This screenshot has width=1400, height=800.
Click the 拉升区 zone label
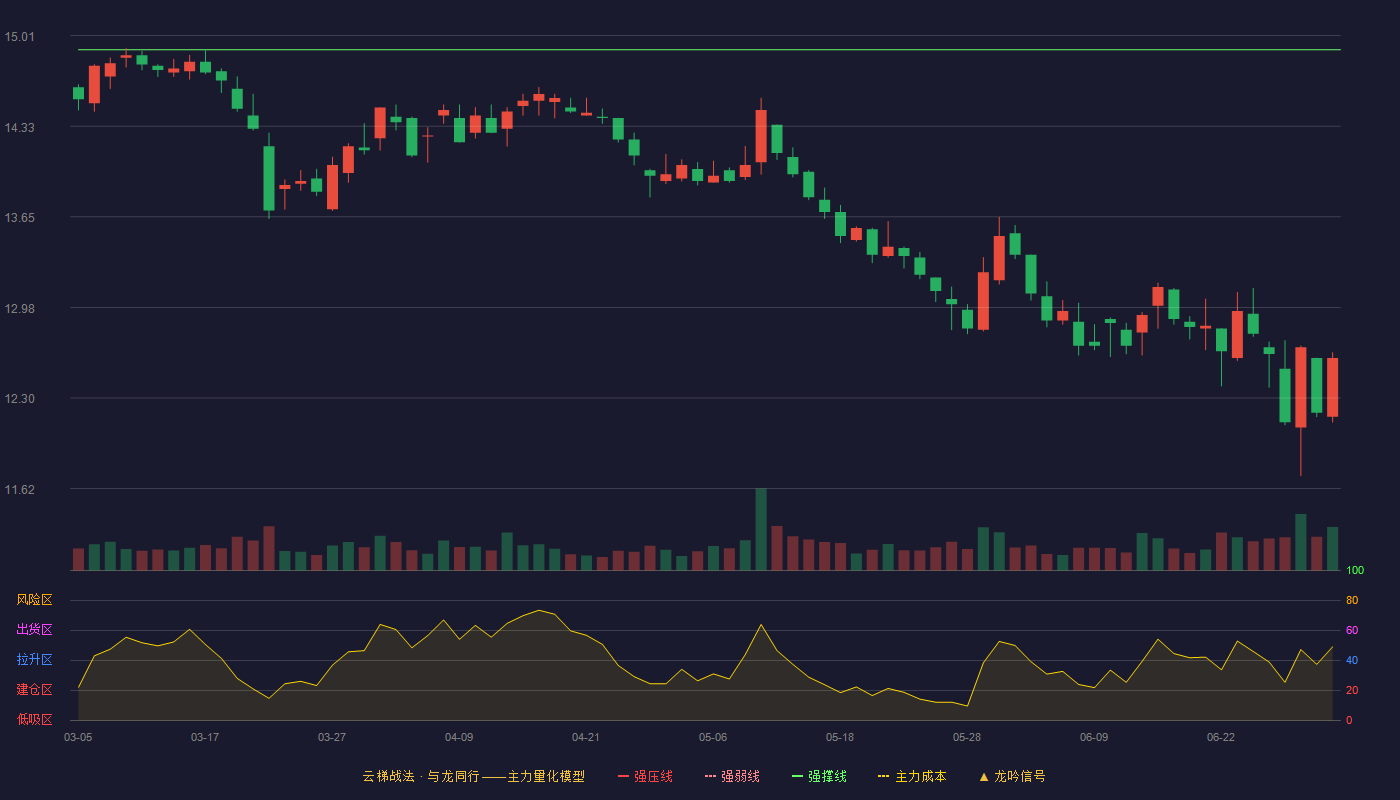pos(34,660)
